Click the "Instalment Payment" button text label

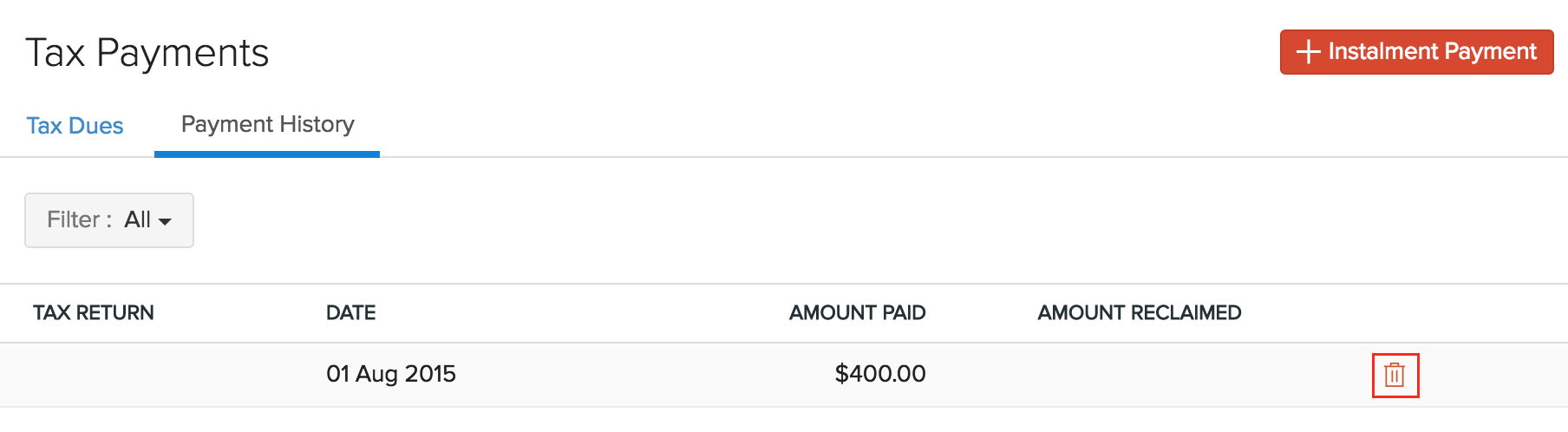[1432, 52]
